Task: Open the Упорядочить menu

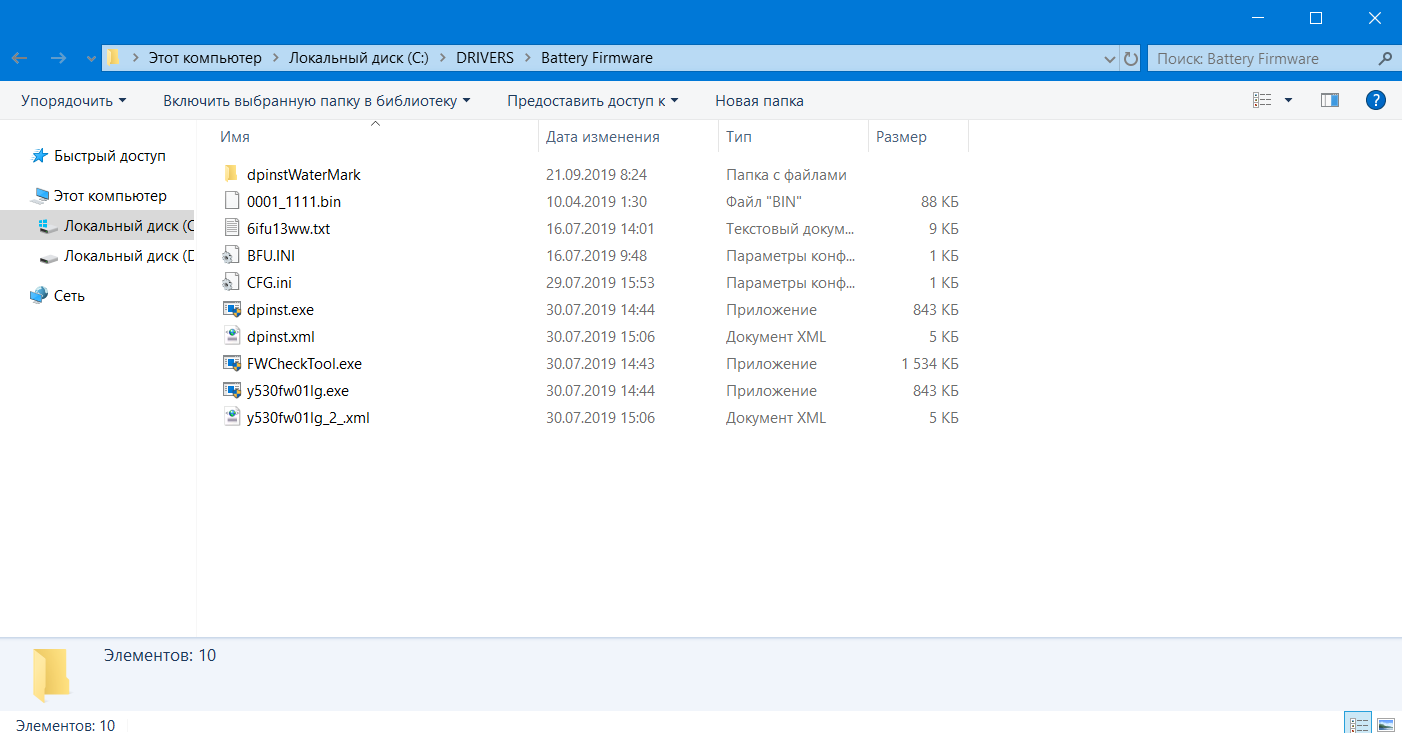Action: tap(73, 101)
